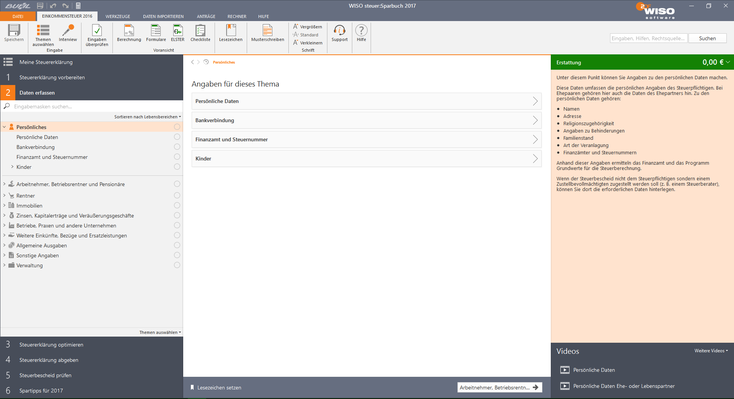Reset font with Standard option
Image resolution: width=734 pixels, height=399 pixels.
pos(306,35)
